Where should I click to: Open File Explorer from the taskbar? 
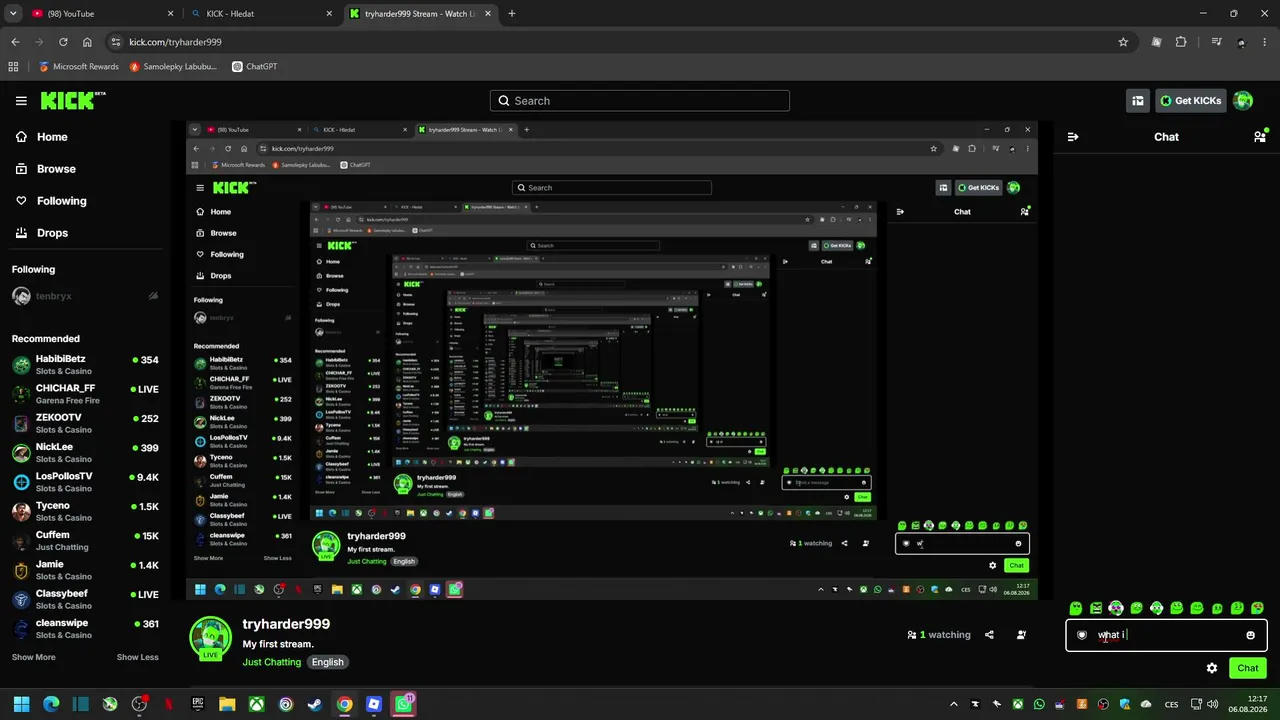click(x=227, y=704)
